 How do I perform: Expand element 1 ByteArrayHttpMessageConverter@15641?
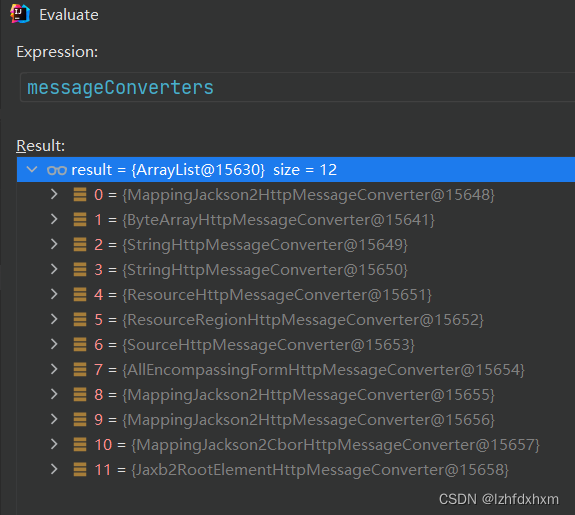tap(54, 219)
